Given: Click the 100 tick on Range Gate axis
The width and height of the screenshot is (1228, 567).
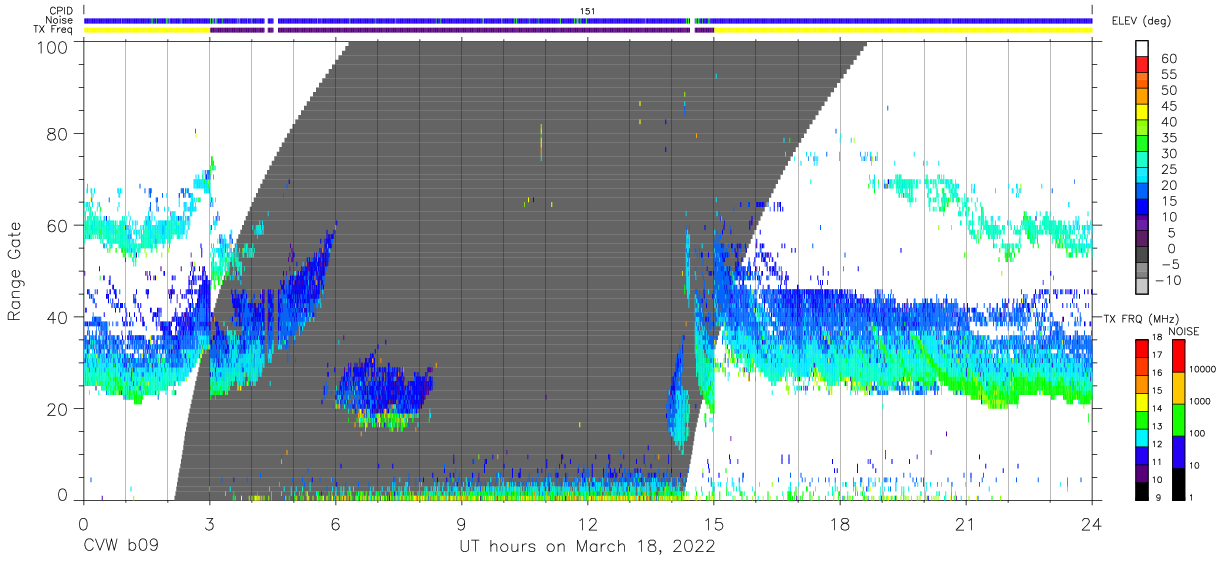Looking at the screenshot, I should pyautogui.click(x=53, y=46).
